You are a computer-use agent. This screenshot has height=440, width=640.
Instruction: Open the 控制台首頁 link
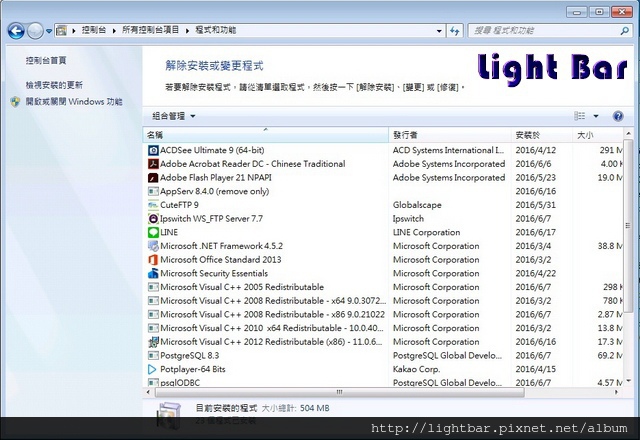(x=46, y=60)
